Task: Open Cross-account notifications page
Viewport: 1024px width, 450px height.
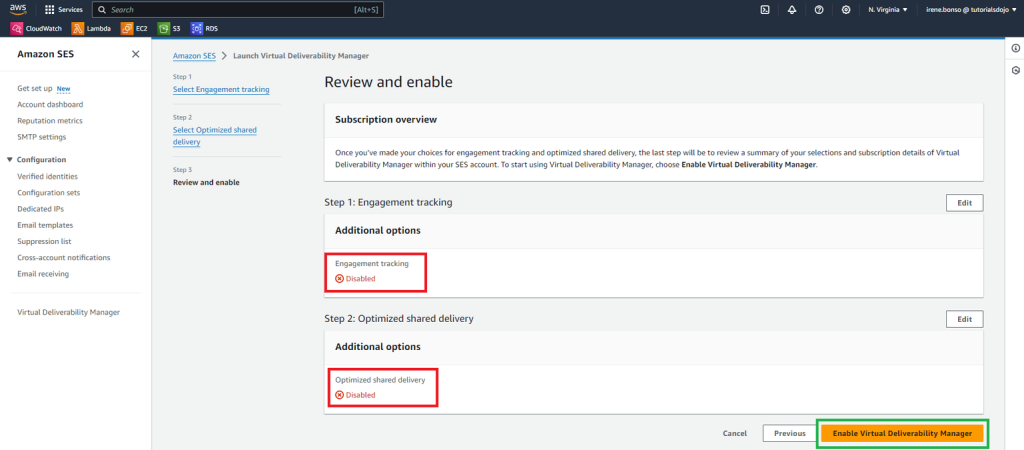Action: pyautogui.click(x=64, y=257)
